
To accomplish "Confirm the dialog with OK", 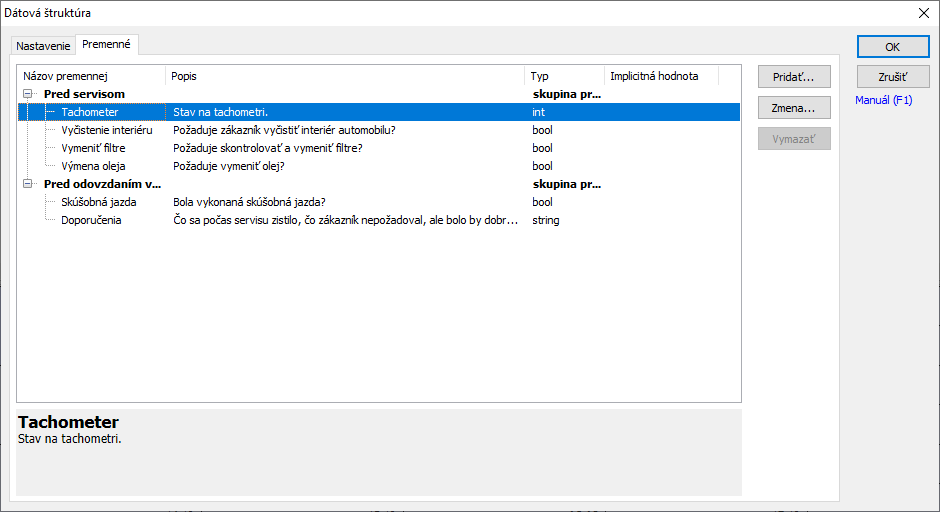I will [x=892, y=47].
